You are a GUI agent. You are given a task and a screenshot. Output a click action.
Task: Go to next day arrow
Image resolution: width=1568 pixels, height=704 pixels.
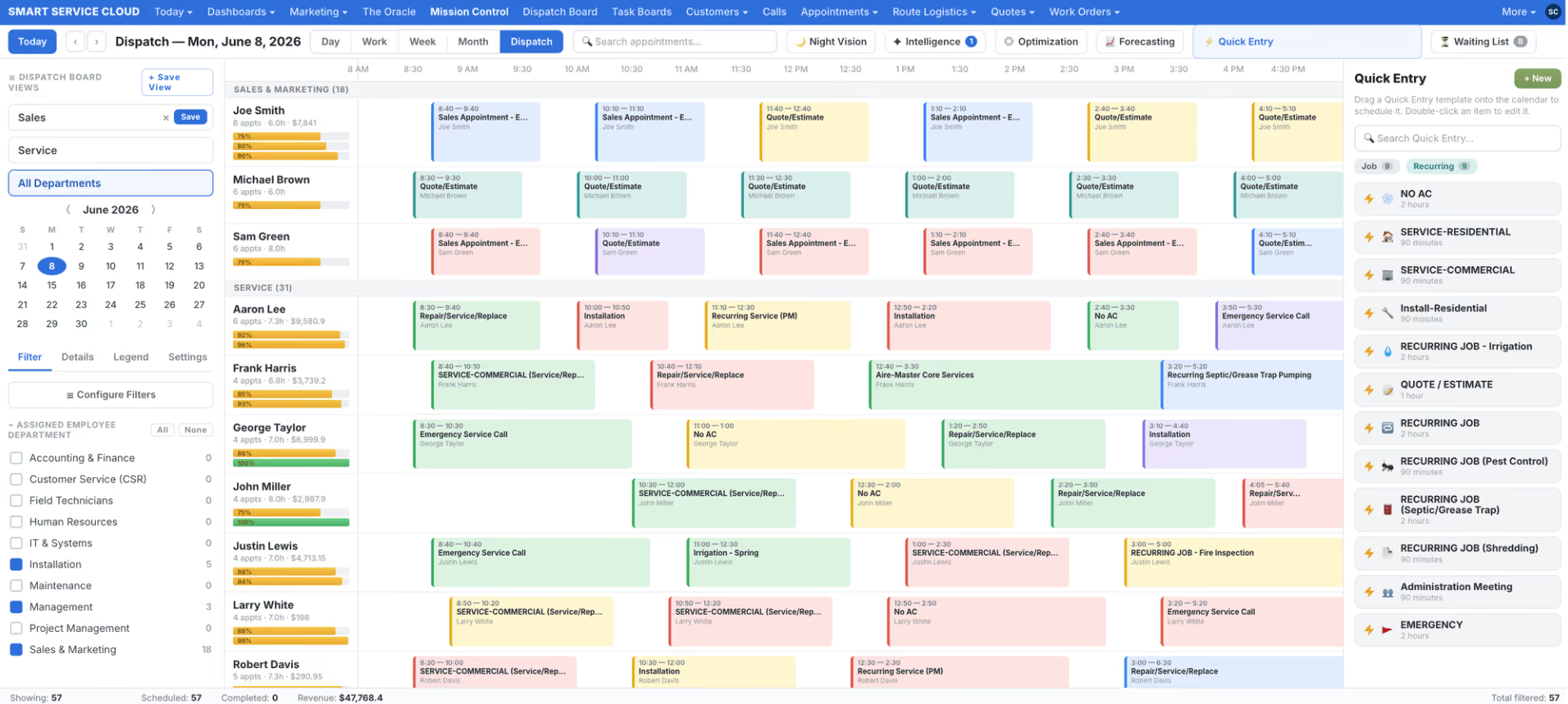(97, 42)
